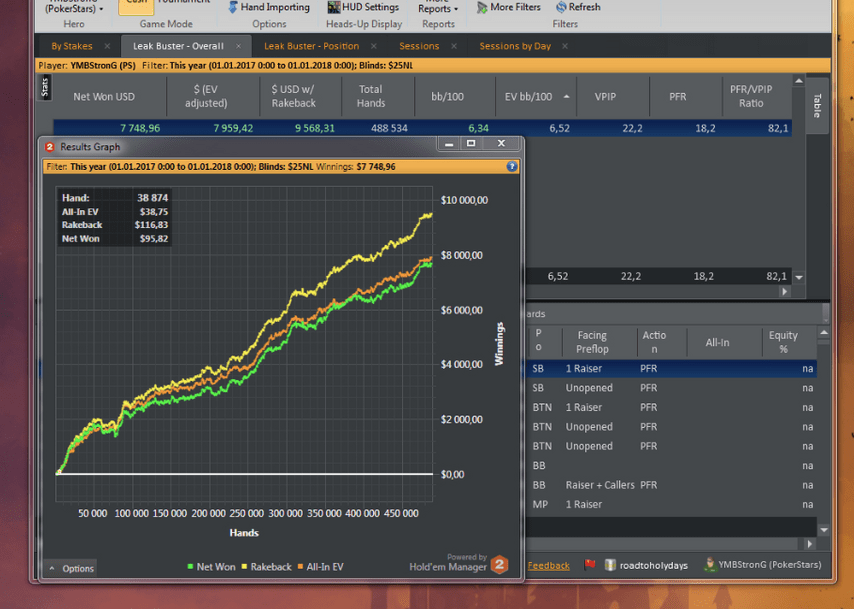Toggle the Net Won legend swatch
Screen dimensions: 854x609
click(190, 567)
